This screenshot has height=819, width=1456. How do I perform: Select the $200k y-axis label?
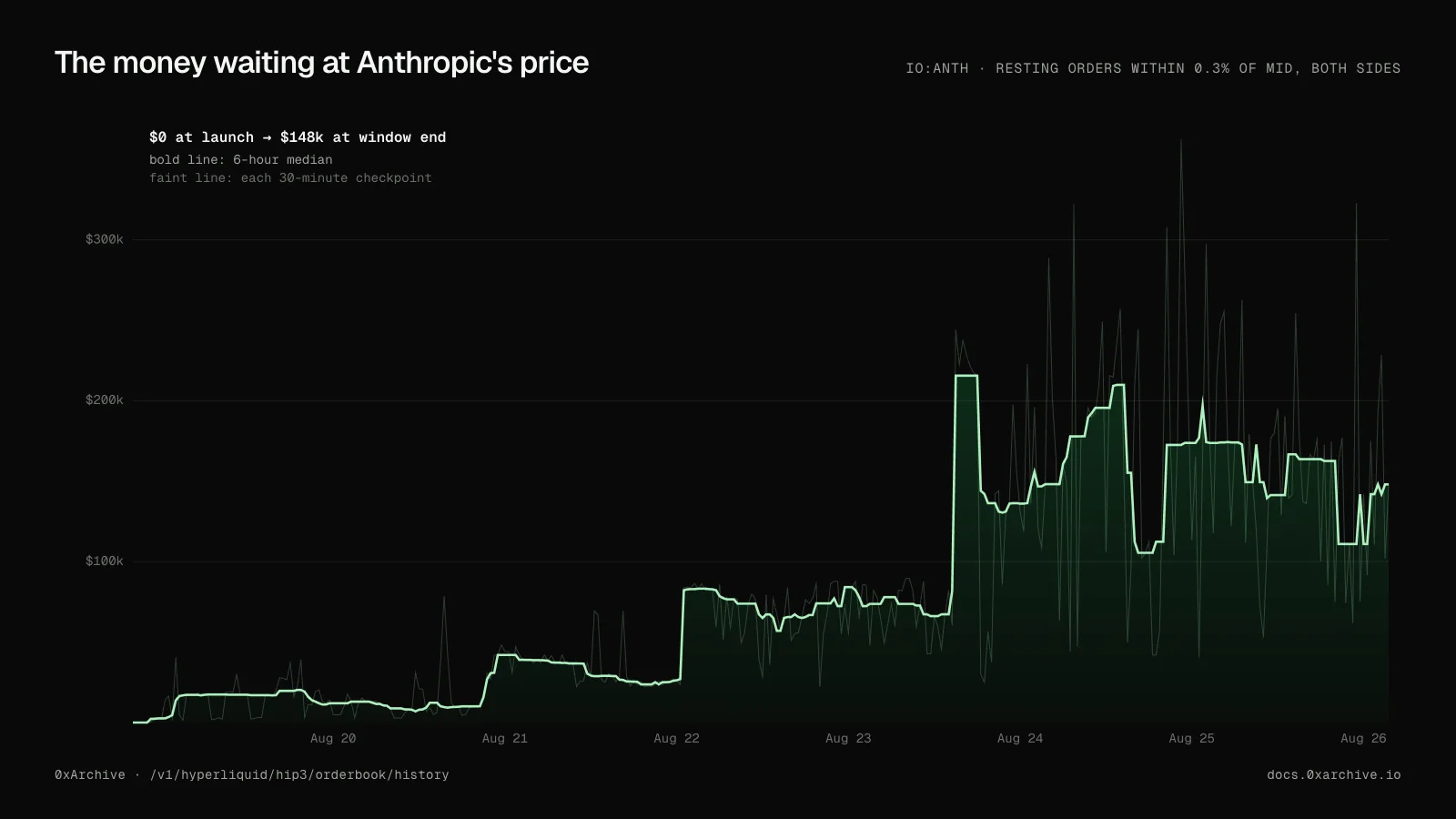[105, 400]
